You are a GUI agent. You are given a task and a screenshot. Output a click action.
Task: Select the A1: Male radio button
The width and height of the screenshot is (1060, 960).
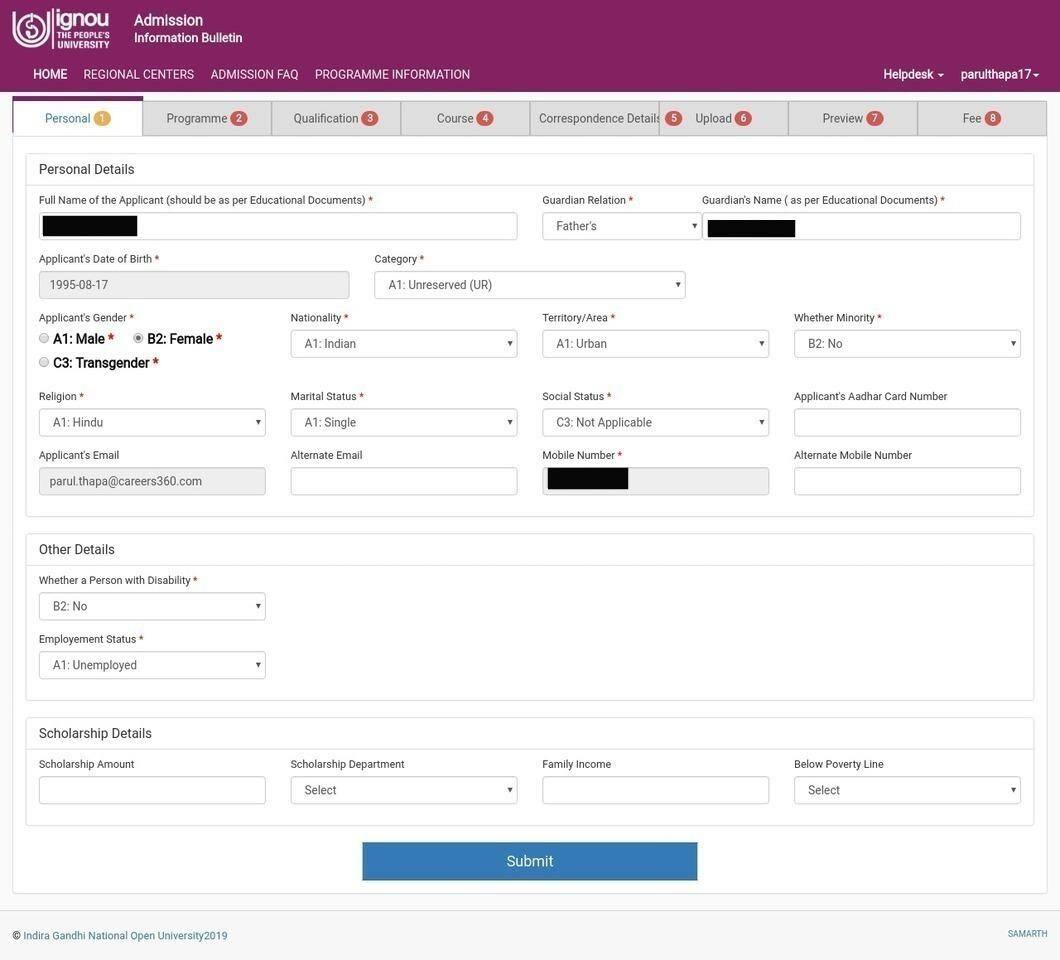point(44,339)
